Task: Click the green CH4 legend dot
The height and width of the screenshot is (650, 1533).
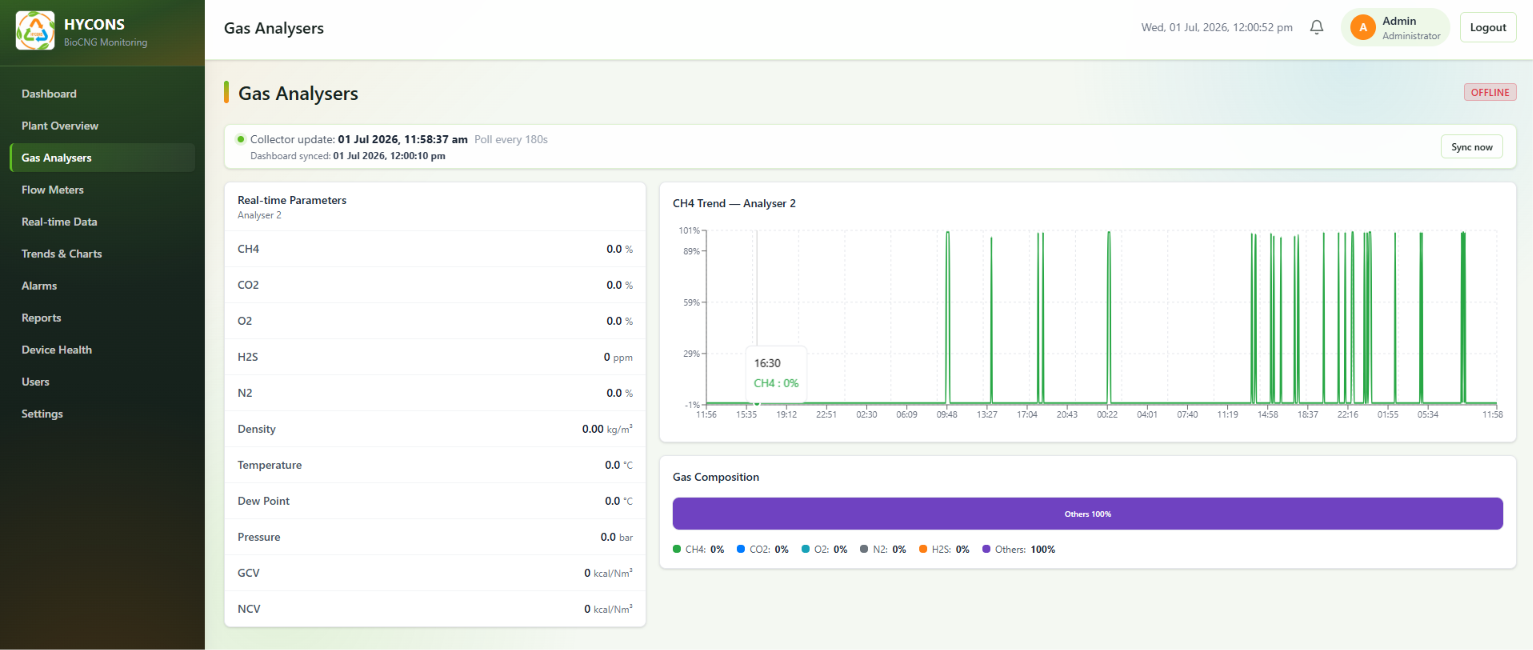Action: (x=677, y=549)
